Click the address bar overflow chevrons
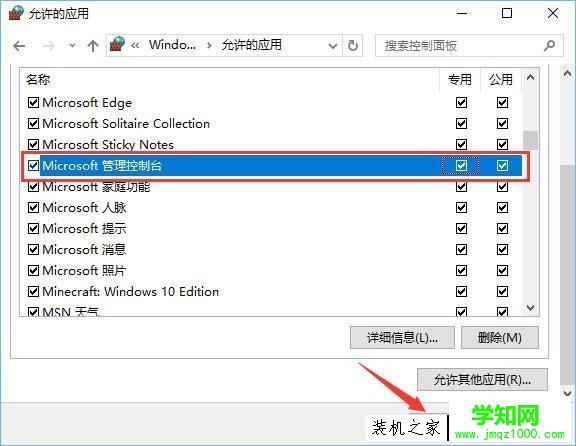The width and height of the screenshot is (576, 446). click(135, 46)
